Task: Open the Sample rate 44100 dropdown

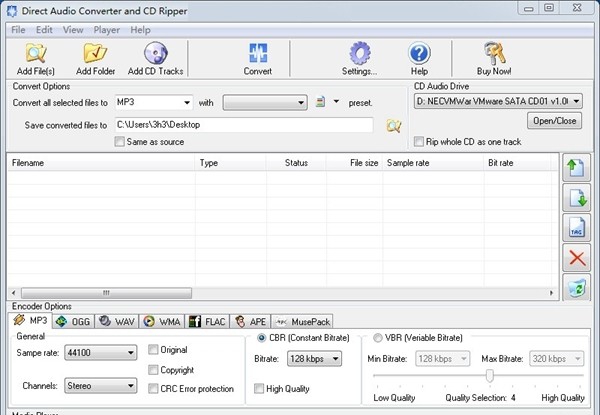Action: click(101, 352)
